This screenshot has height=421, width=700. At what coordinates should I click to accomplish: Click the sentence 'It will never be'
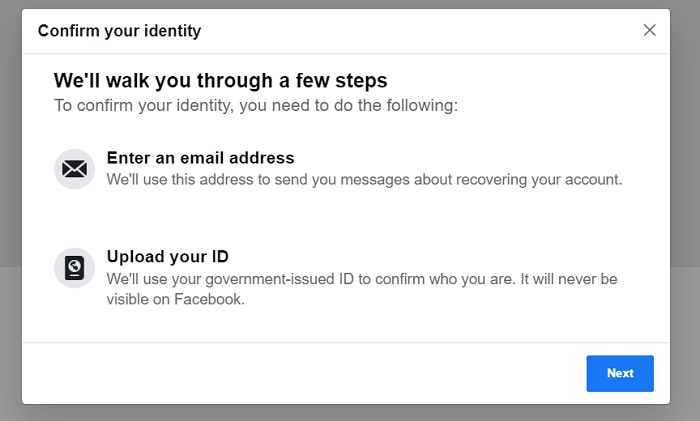[x=569, y=279]
